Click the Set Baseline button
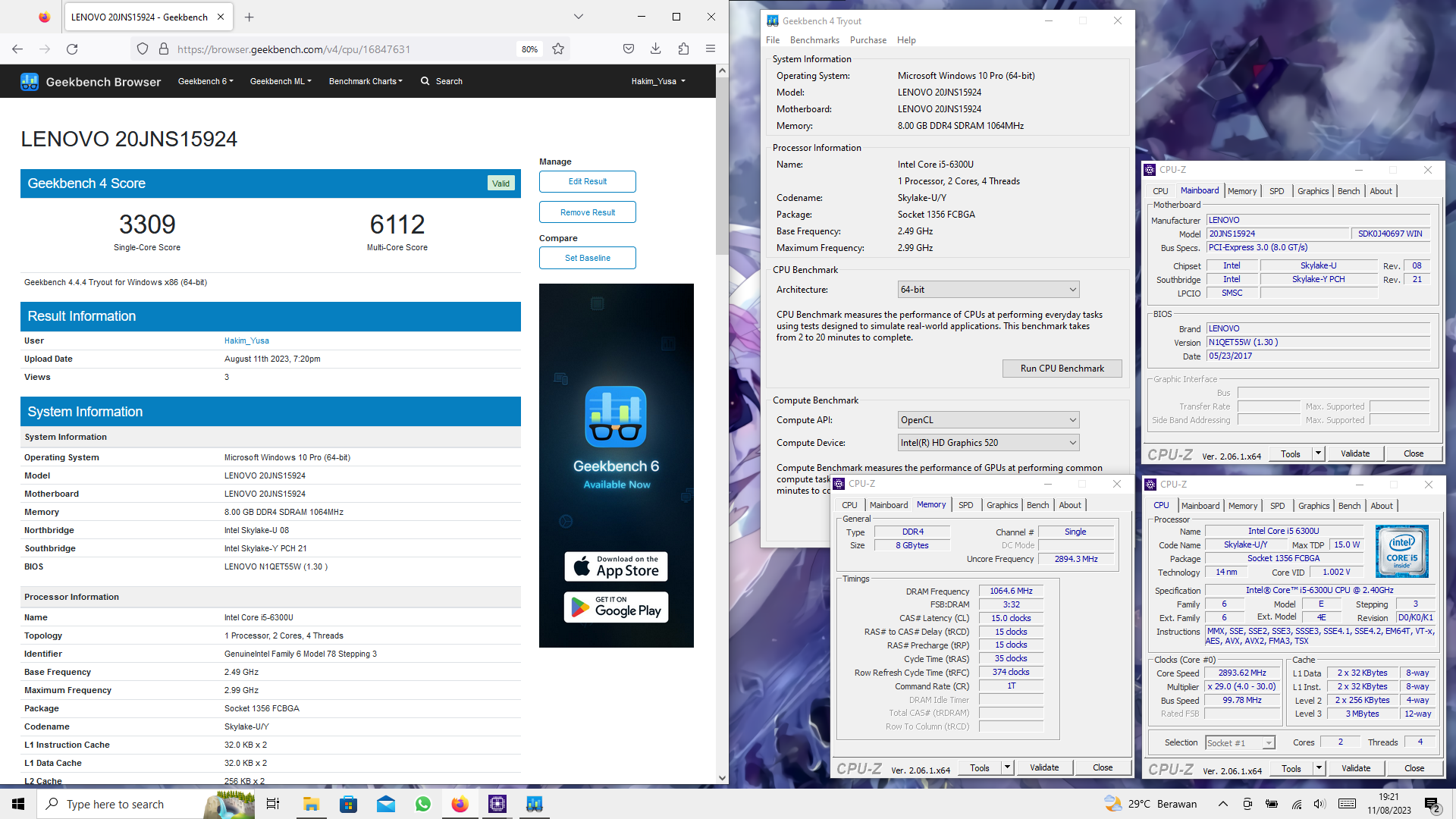This screenshot has height=819, width=1456. click(x=588, y=258)
